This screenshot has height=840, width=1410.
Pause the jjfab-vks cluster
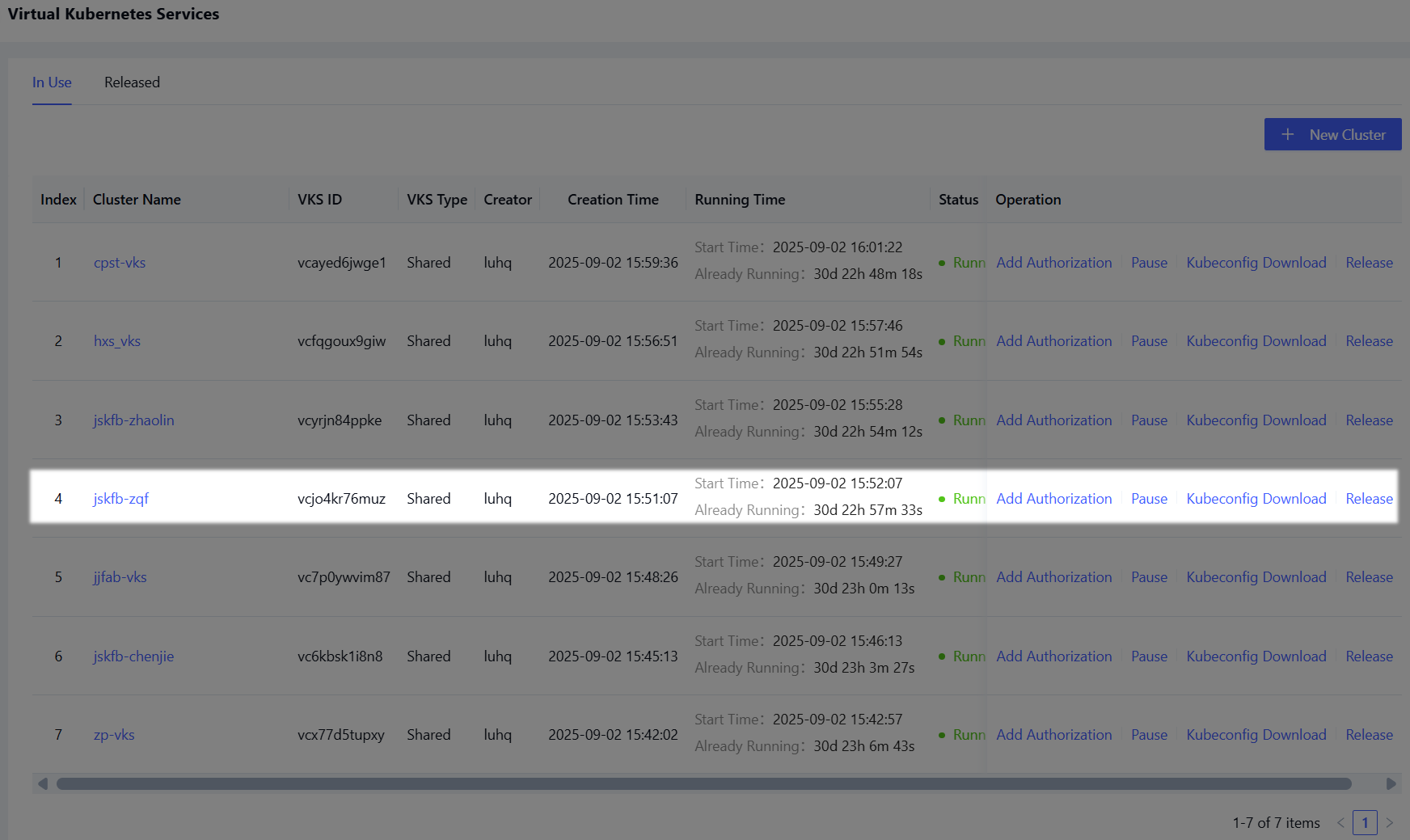pos(1149,577)
